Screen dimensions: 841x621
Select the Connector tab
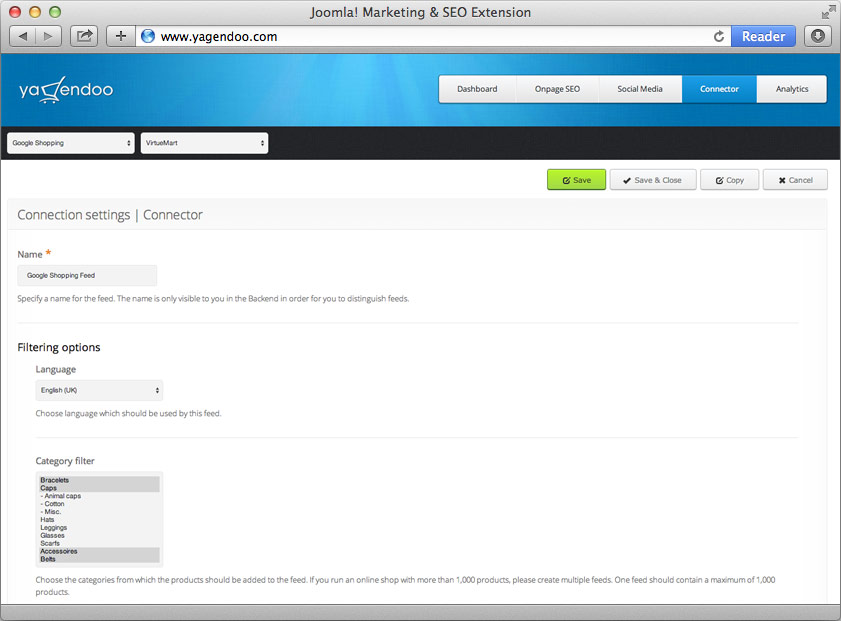(719, 89)
